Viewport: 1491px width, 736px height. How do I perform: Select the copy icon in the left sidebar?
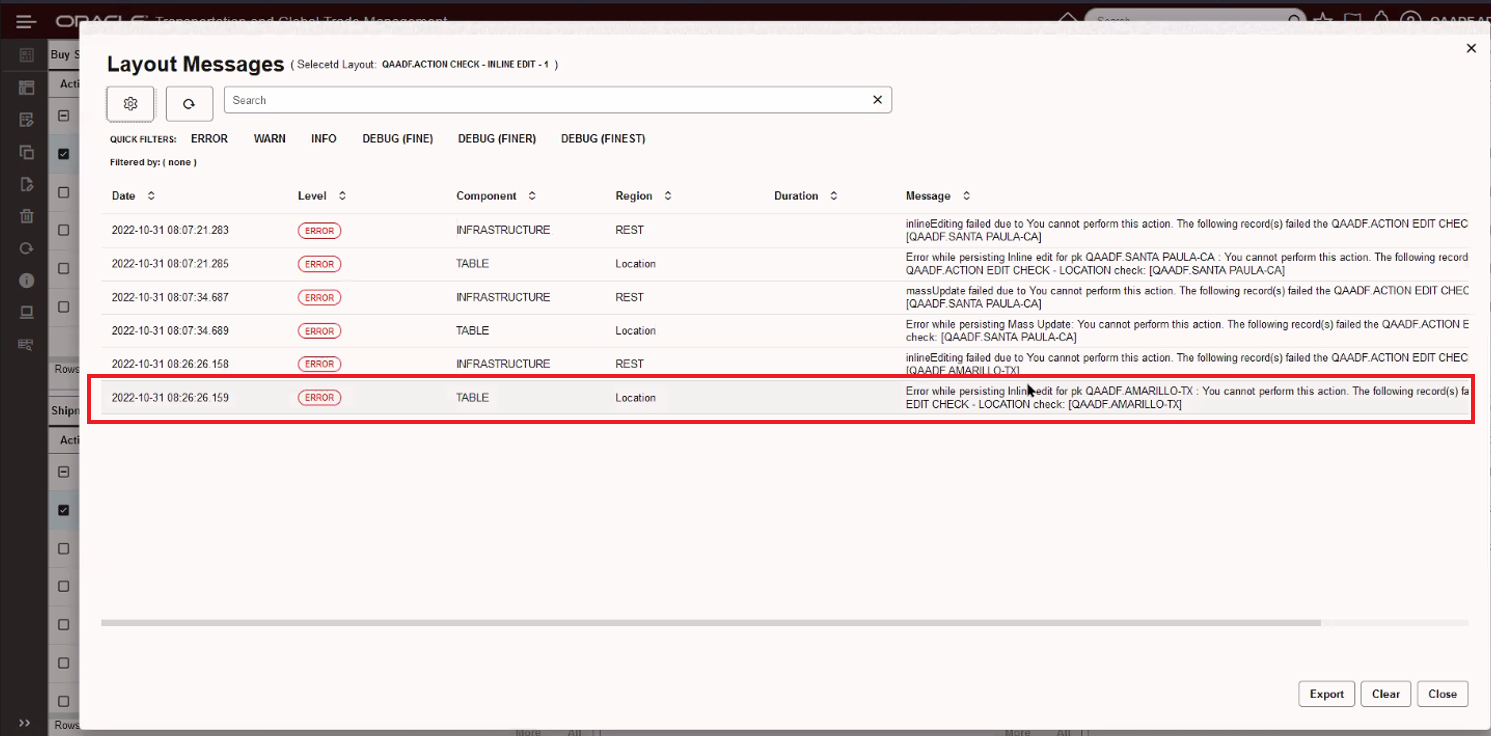[x=26, y=152]
